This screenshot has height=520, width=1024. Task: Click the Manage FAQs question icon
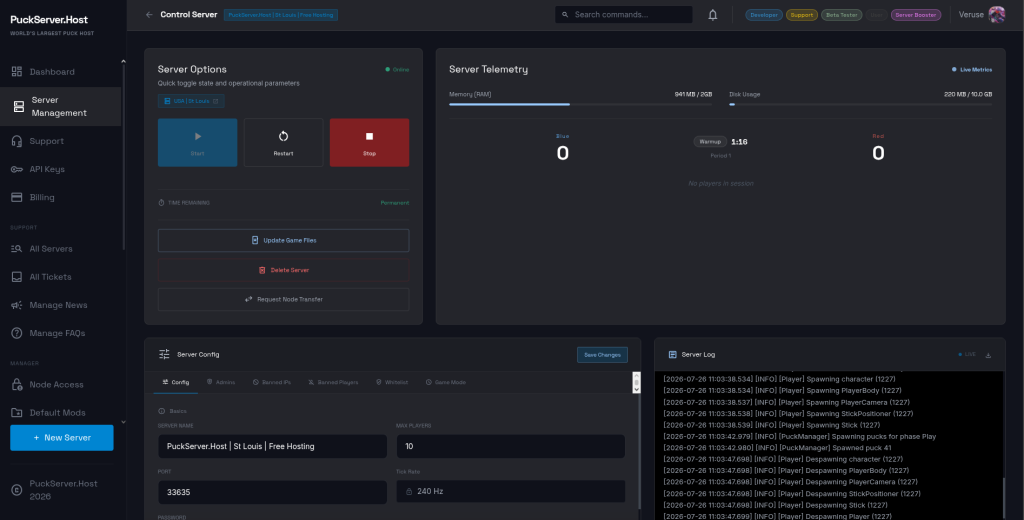17,333
